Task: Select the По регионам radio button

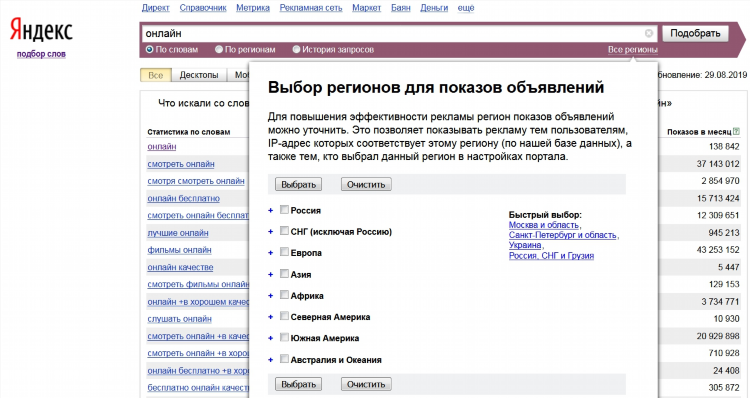Action: (219, 49)
